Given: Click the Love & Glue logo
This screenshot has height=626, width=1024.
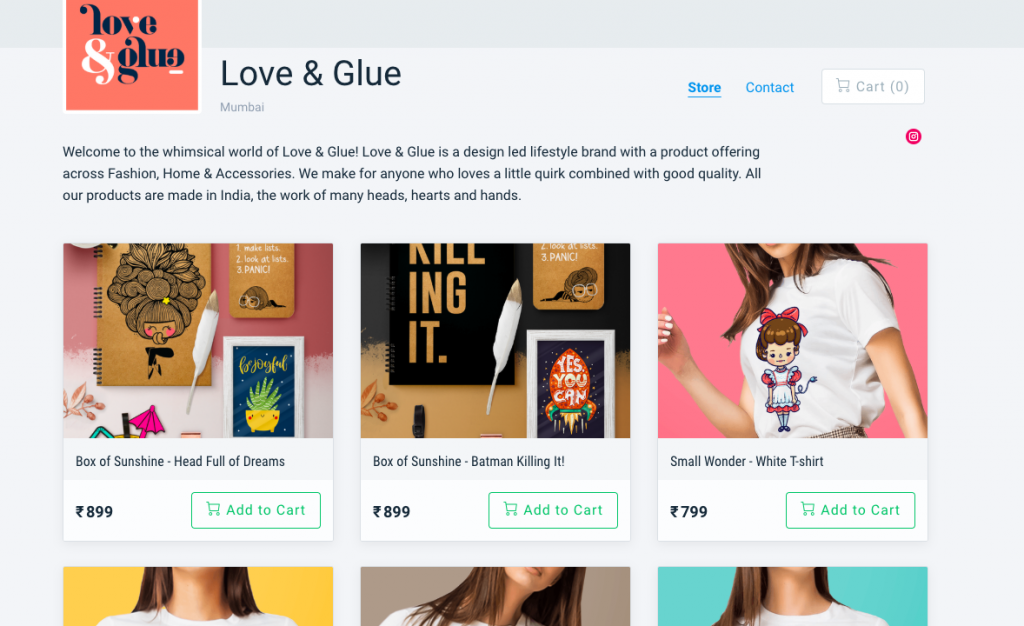Looking at the screenshot, I should point(132,55).
